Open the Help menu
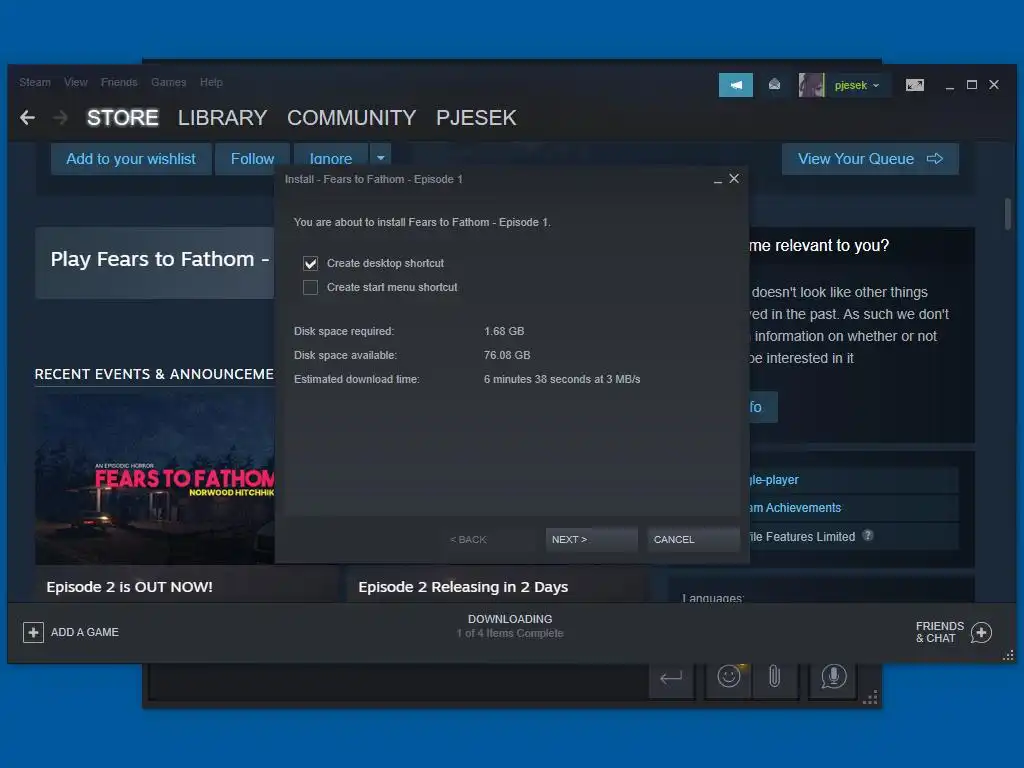 (x=211, y=82)
